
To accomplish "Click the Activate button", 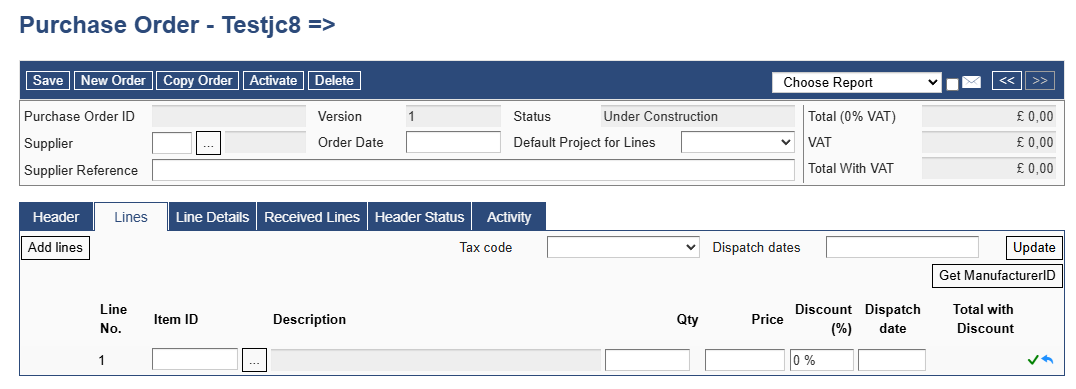I will coord(273,81).
